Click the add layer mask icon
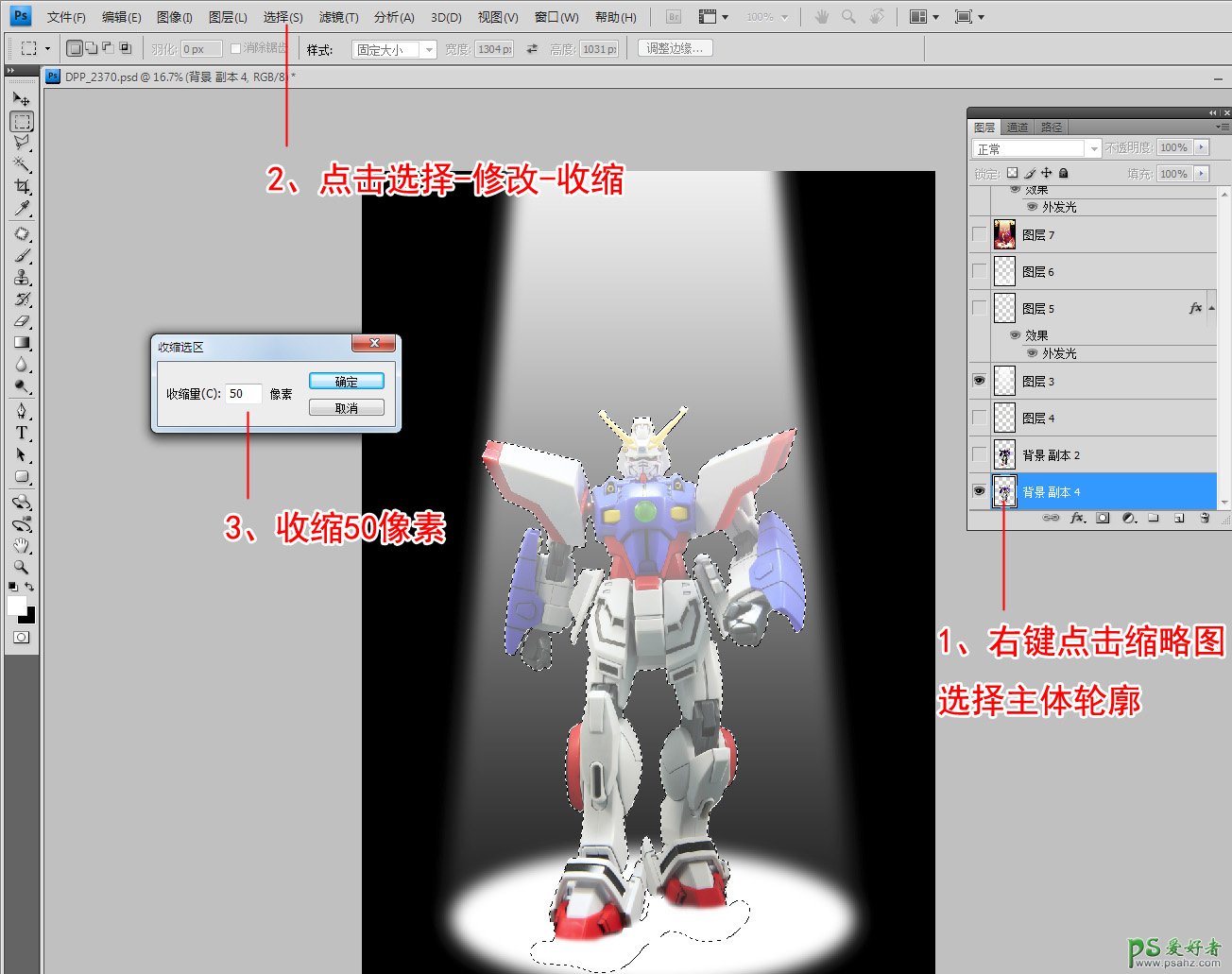 tap(1103, 519)
